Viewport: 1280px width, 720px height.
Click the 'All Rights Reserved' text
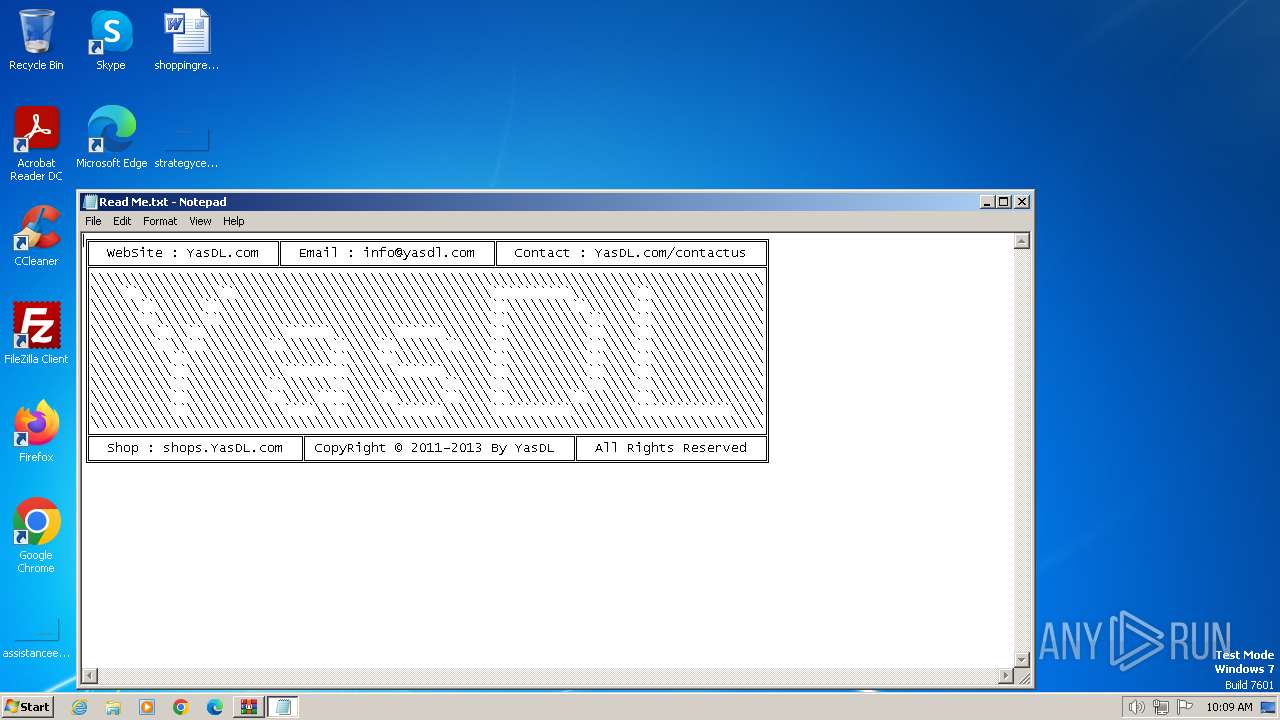click(671, 448)
